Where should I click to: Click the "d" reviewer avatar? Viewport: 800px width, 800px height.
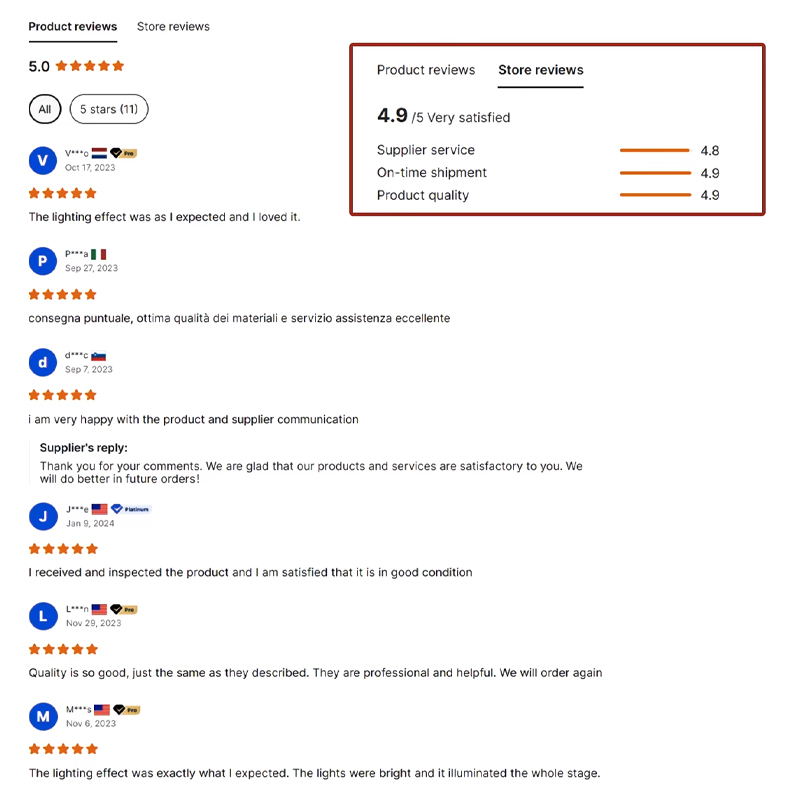click(42, 362)
